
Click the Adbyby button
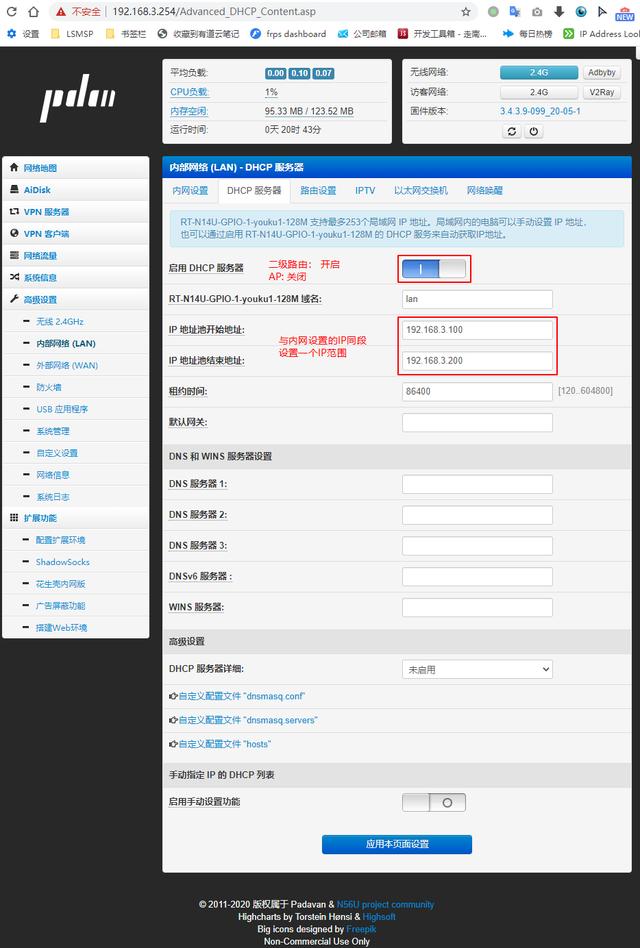(x=602, y=73)
